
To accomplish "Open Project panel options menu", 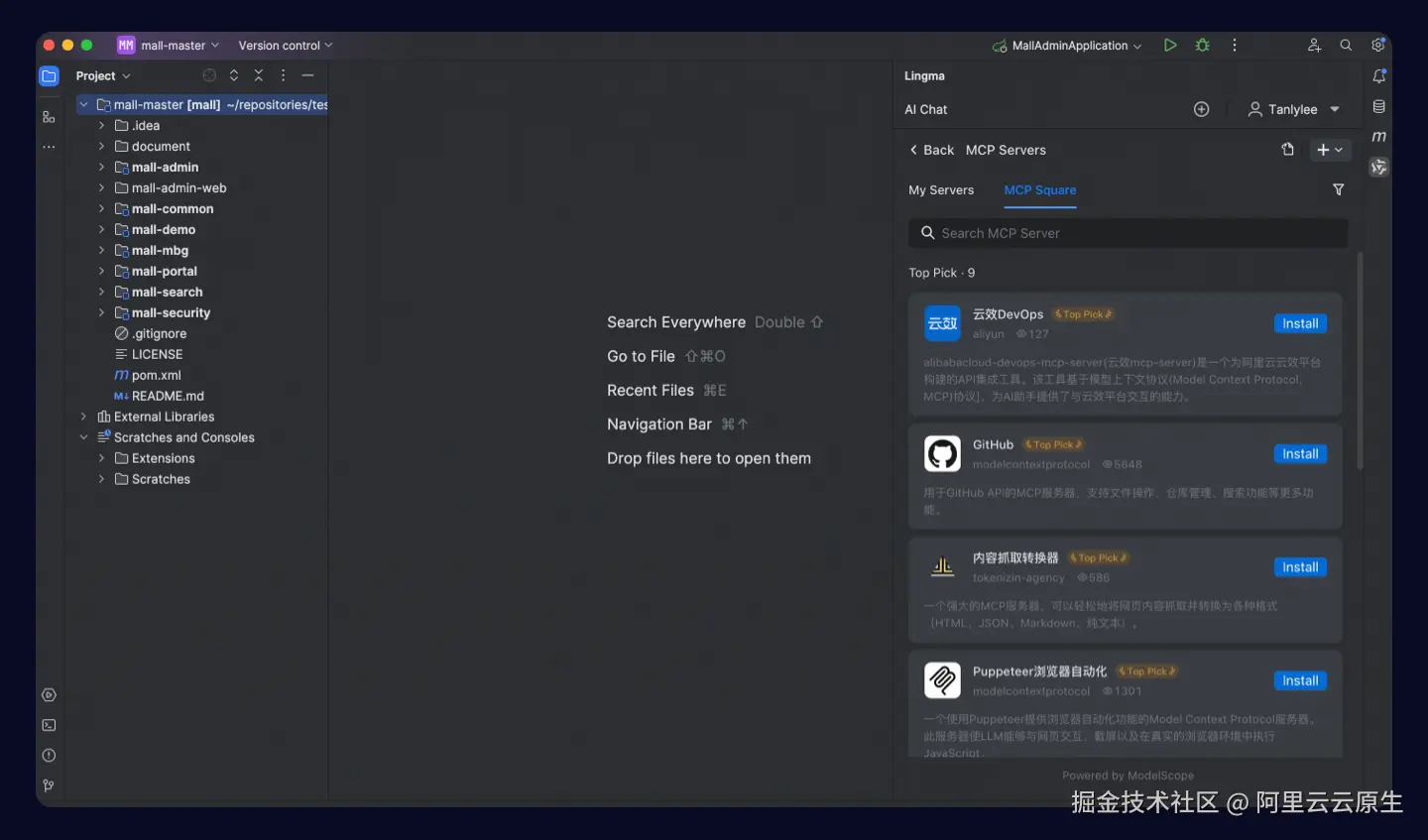I will [284, 75].
